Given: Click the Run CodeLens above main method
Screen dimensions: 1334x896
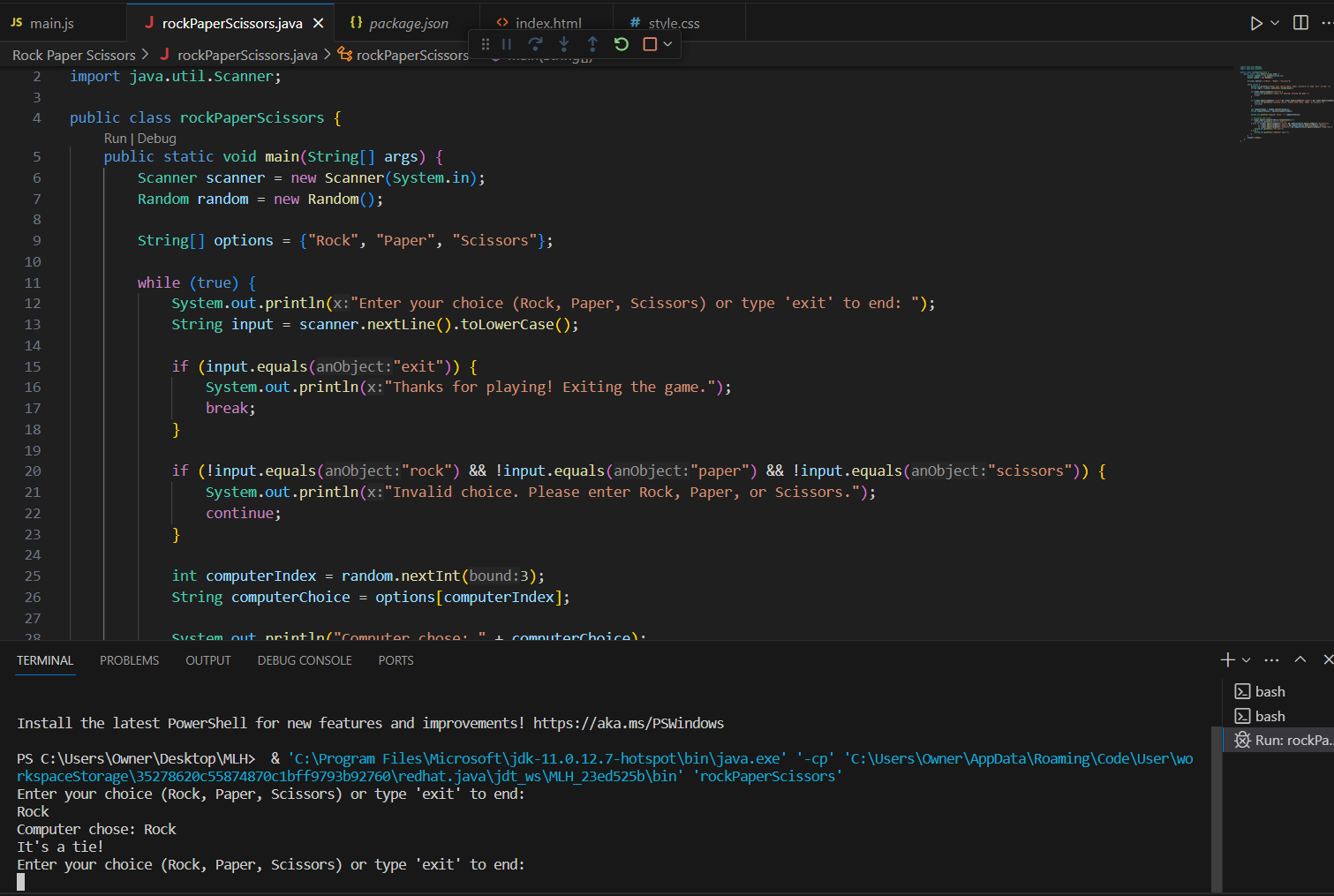Looking at the screenshot, I should point(115,139).
